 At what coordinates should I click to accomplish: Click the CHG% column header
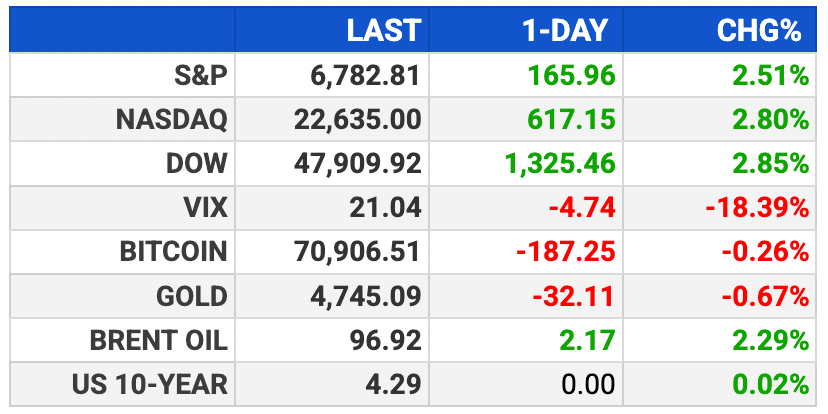[x=759, y=30]
